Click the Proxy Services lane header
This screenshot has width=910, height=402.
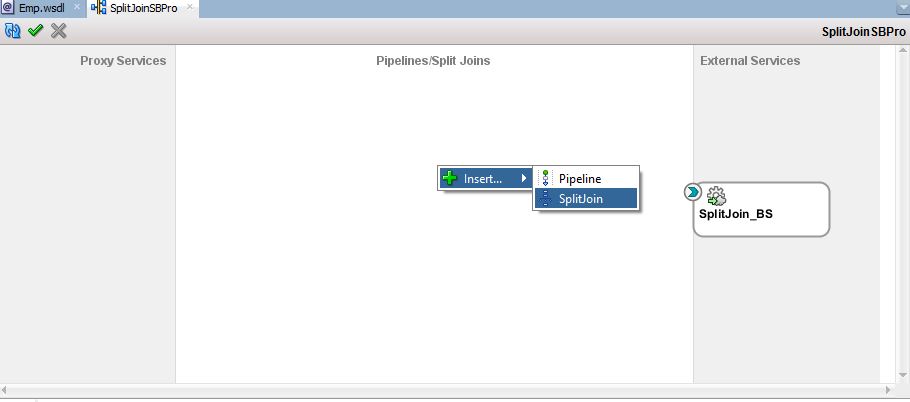(123, 61)
